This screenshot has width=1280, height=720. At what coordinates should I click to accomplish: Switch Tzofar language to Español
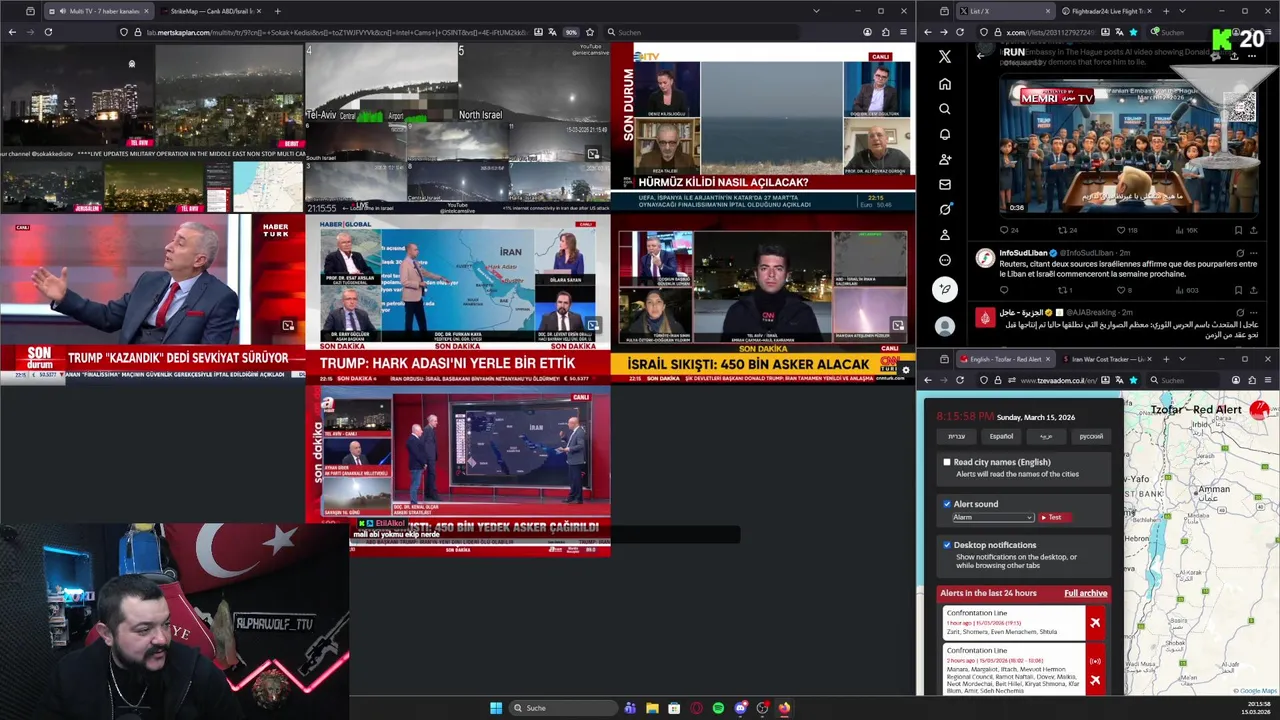[1001, 436]
